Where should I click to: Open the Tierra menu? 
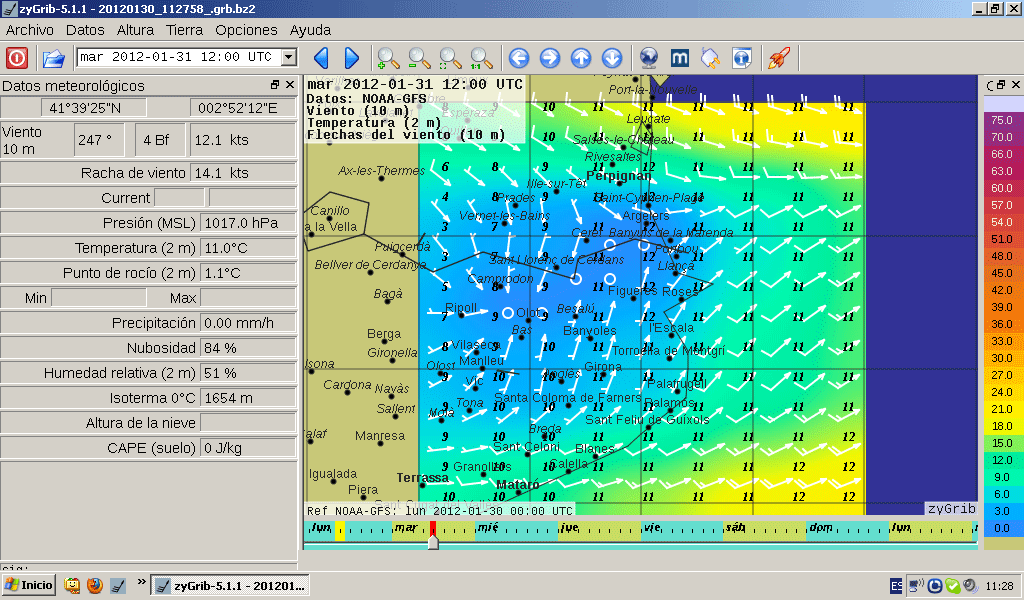[x=184, y=30]
